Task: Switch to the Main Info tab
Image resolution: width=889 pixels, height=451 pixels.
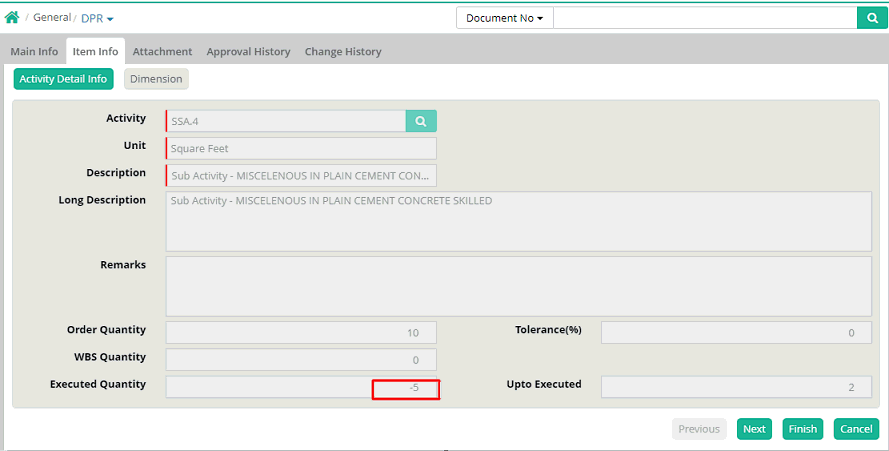Action: [34, 52]
